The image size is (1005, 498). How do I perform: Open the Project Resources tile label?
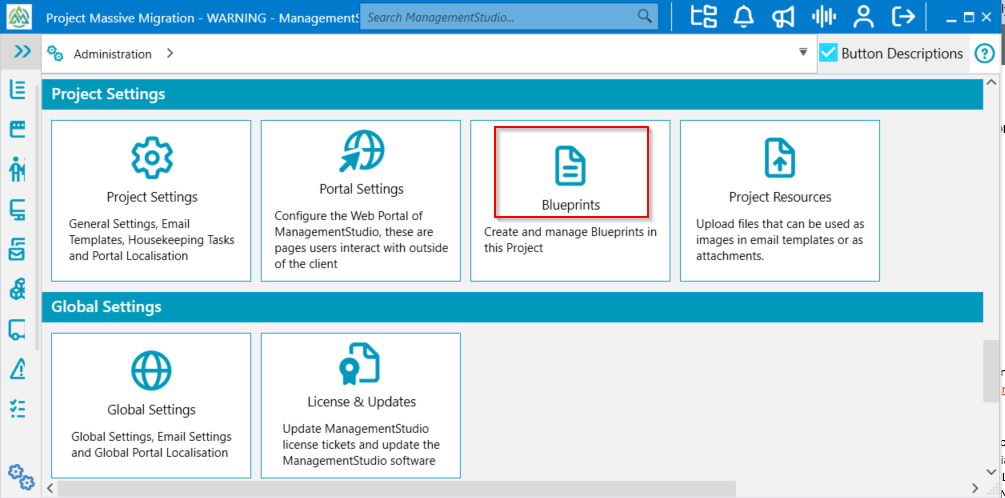(x=780, y=197)
